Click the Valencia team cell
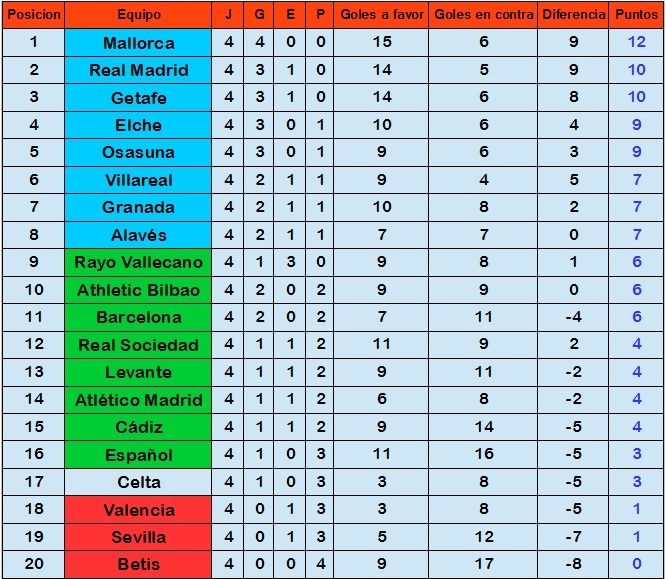This screenshot has width=666, height=579. (x=138, y=509)
